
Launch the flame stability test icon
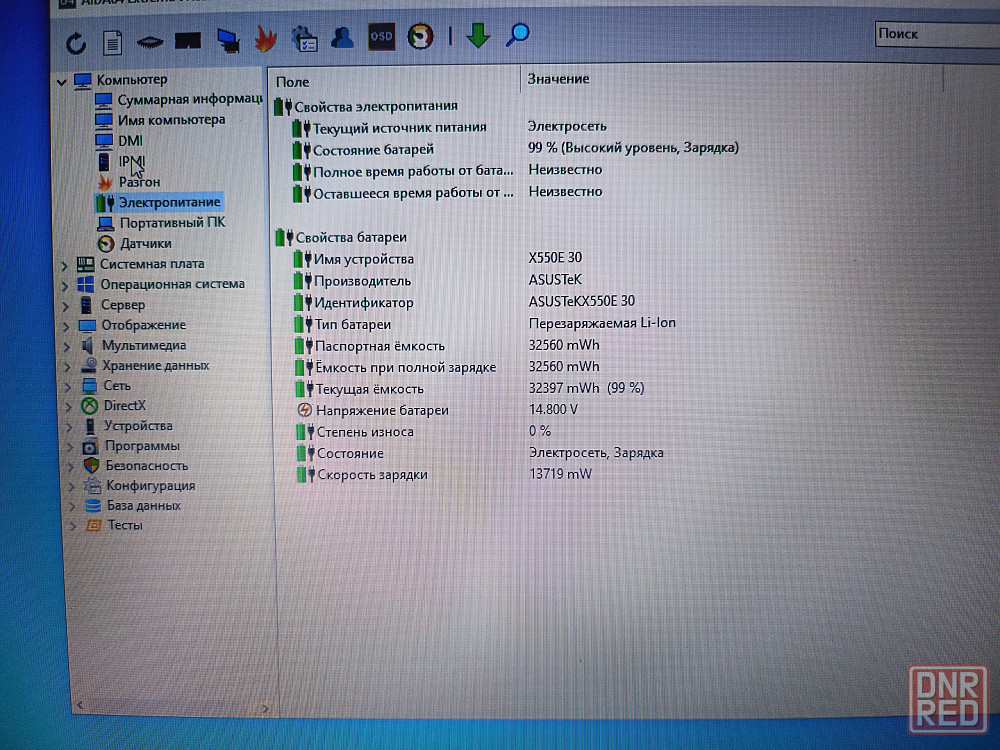point(265,39)
